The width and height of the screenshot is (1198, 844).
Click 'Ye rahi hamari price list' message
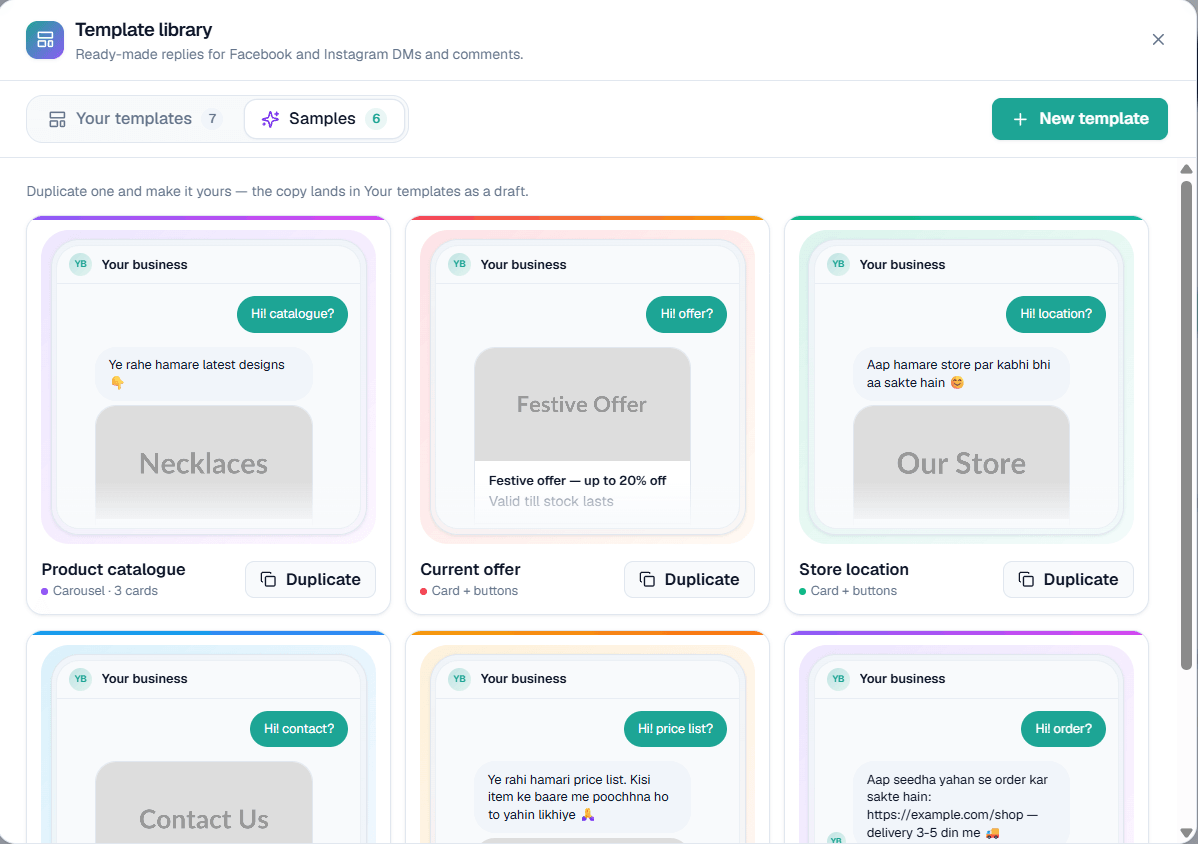(582, 797)
